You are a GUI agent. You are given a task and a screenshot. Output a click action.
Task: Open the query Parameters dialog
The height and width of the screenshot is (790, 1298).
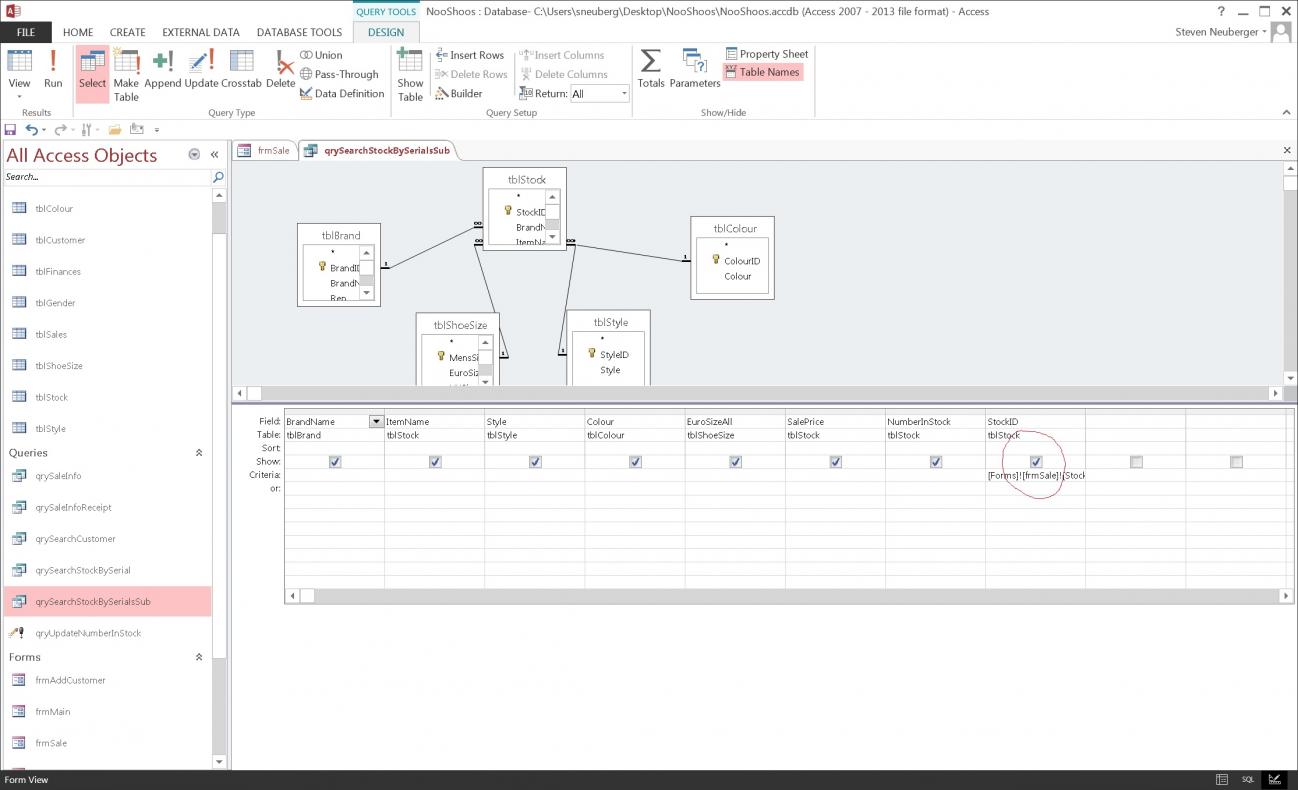pyautogui.click(x=695, y=68)
